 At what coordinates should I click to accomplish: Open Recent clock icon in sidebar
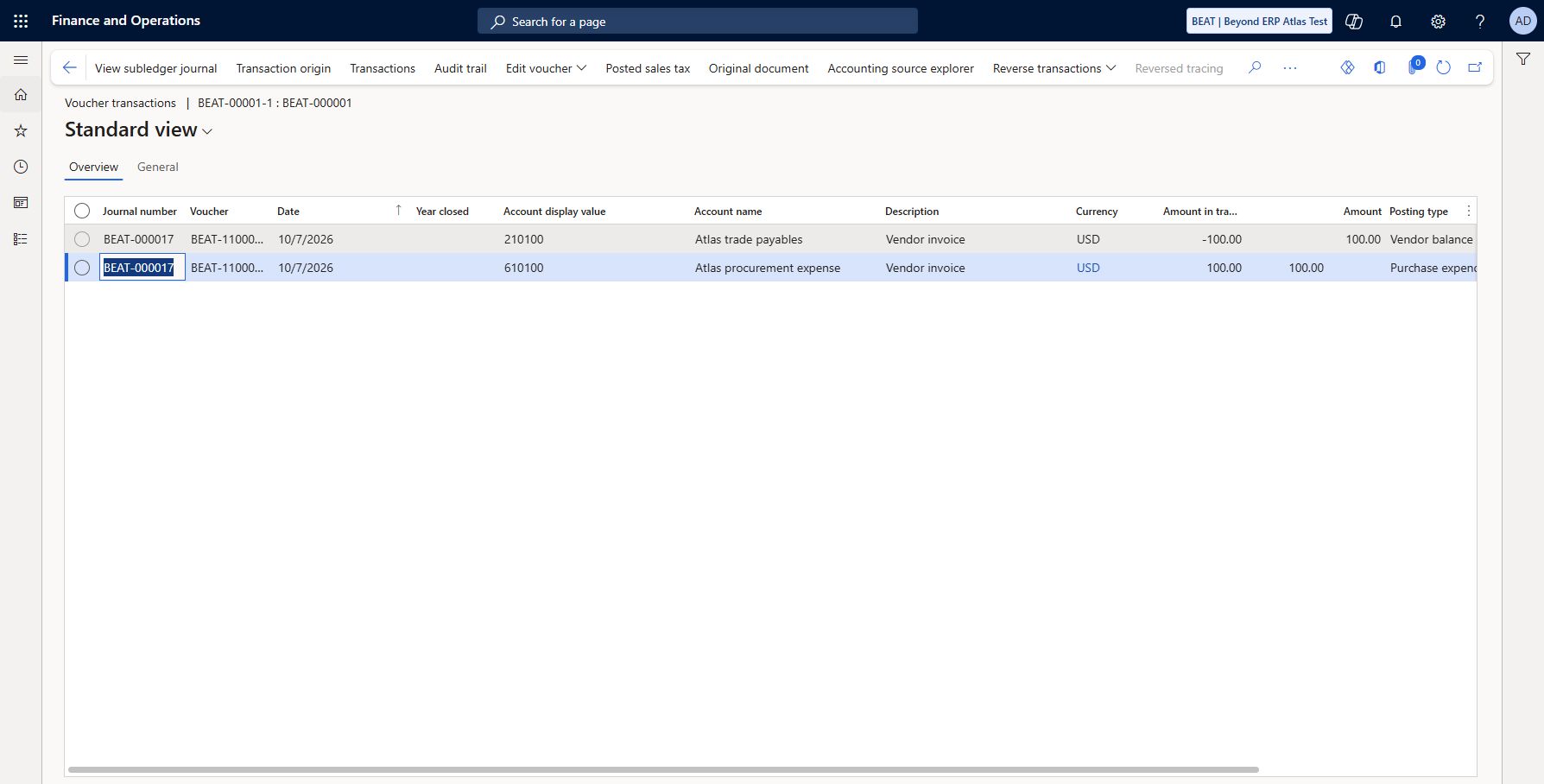point(21,167)
